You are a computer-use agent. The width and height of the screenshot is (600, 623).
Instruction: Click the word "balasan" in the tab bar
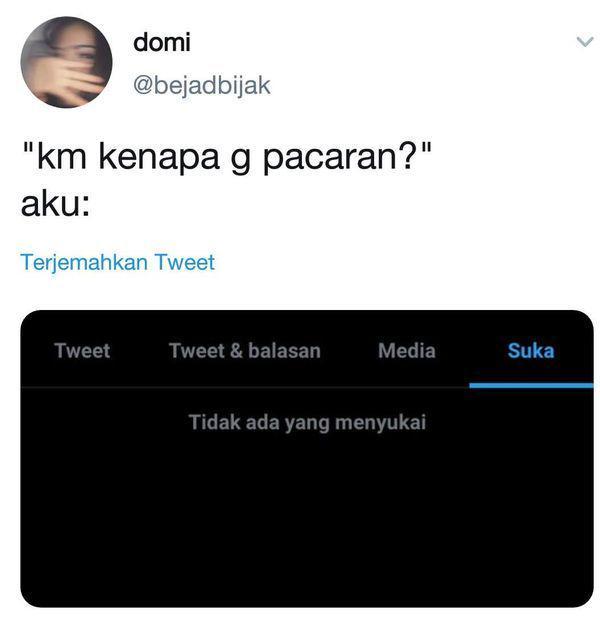pos(284,351)
